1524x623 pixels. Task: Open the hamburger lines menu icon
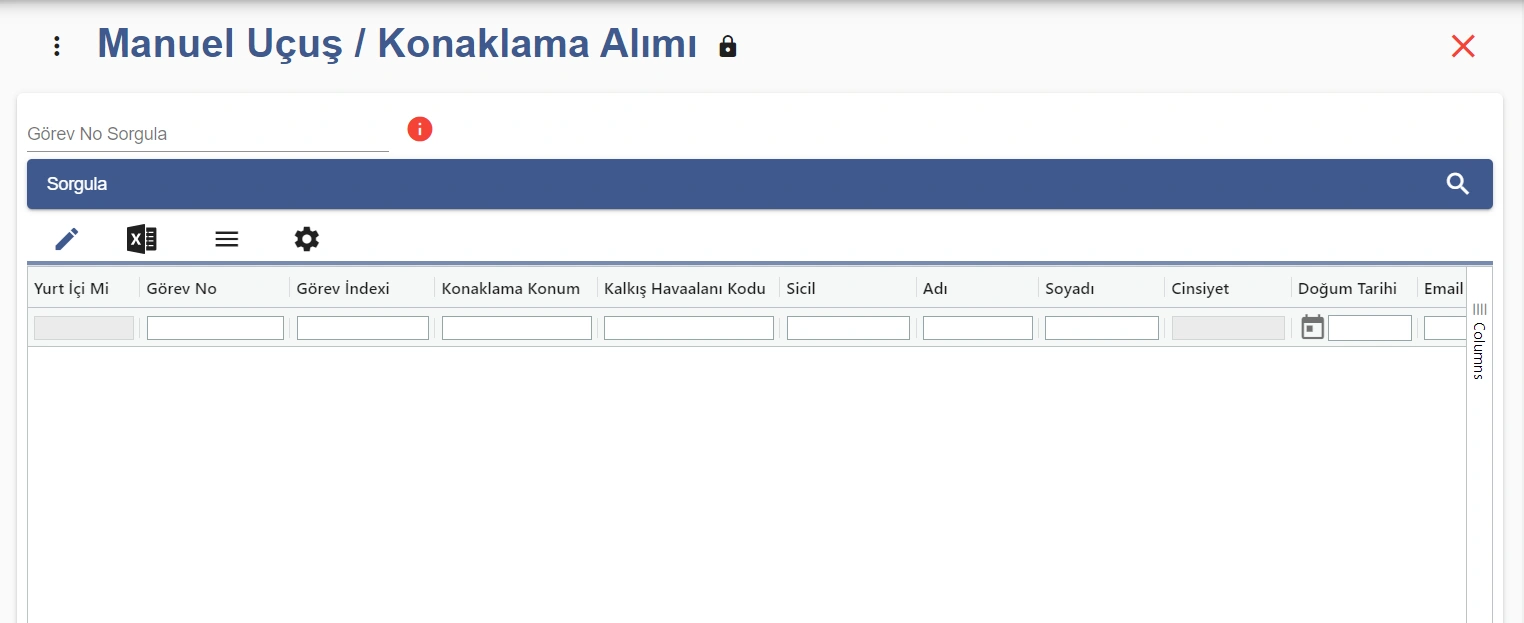227,239
